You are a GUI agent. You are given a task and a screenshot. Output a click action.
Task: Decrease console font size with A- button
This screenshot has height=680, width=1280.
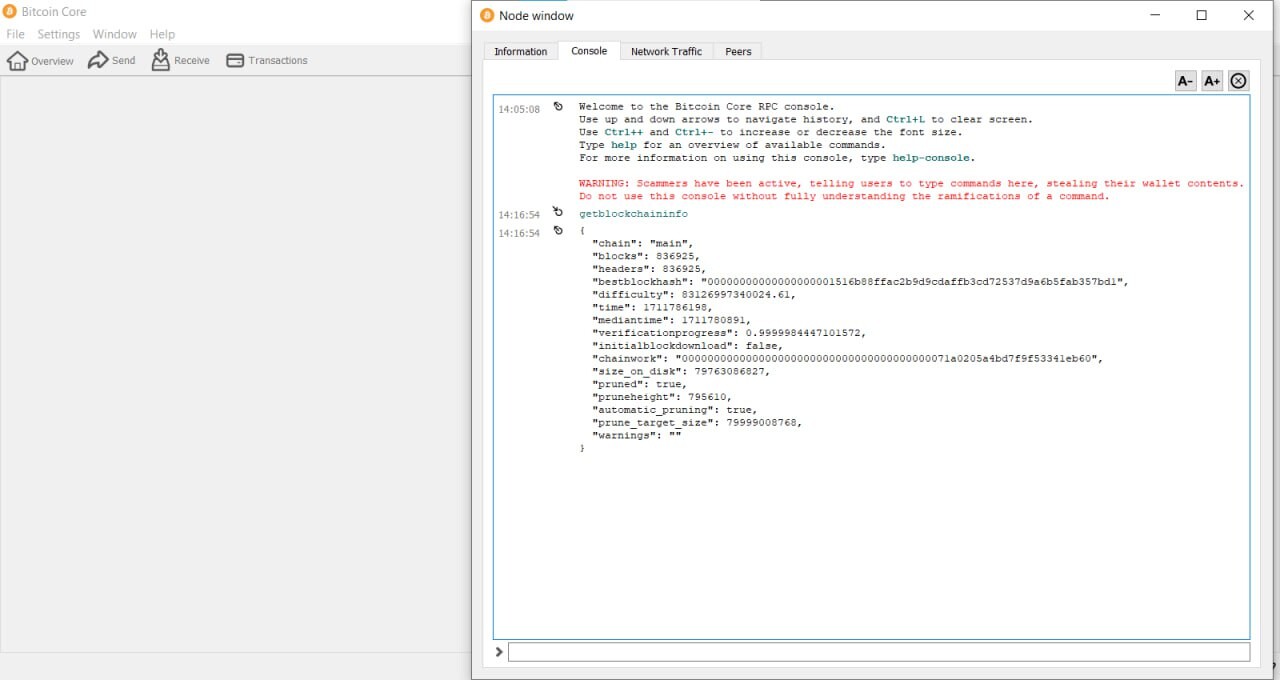coord(1185,81)
